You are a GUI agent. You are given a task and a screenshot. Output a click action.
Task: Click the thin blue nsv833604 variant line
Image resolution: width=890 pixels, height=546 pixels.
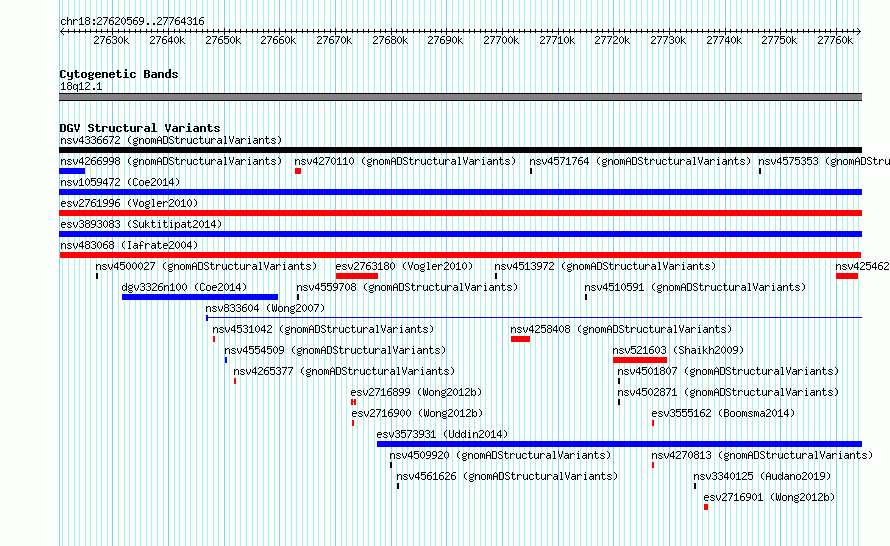point(534,318)
